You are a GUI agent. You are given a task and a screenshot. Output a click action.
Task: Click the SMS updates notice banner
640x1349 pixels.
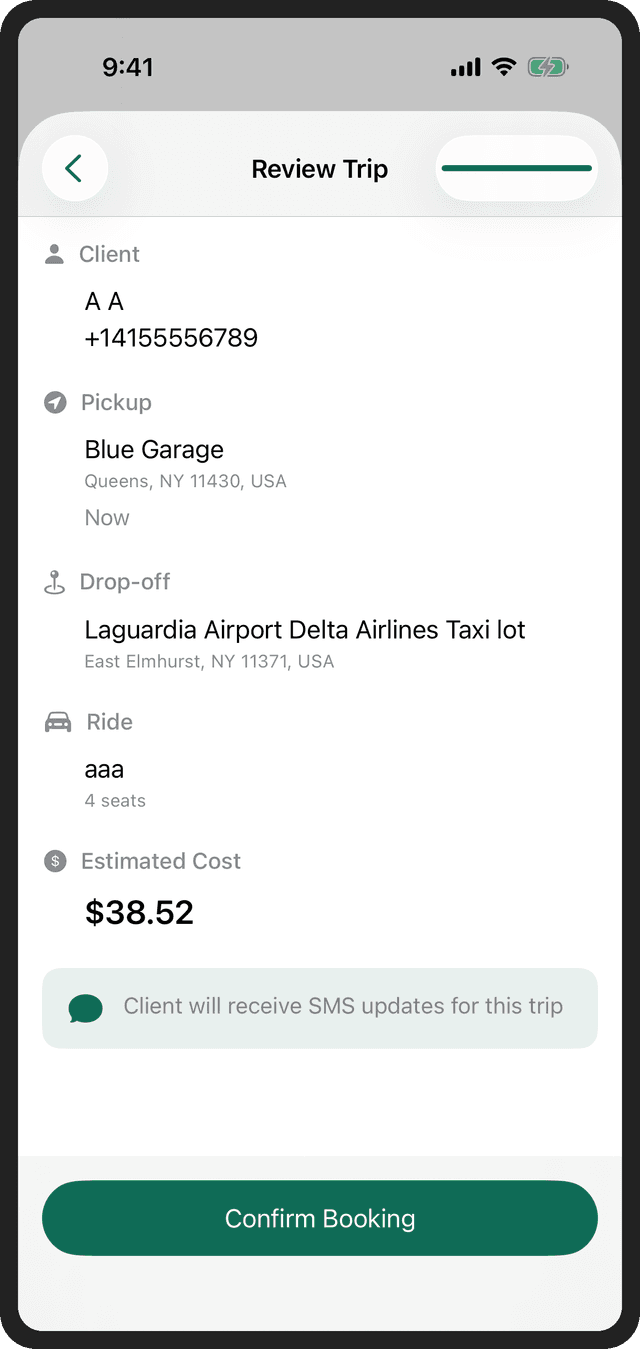coord(319,1007)
